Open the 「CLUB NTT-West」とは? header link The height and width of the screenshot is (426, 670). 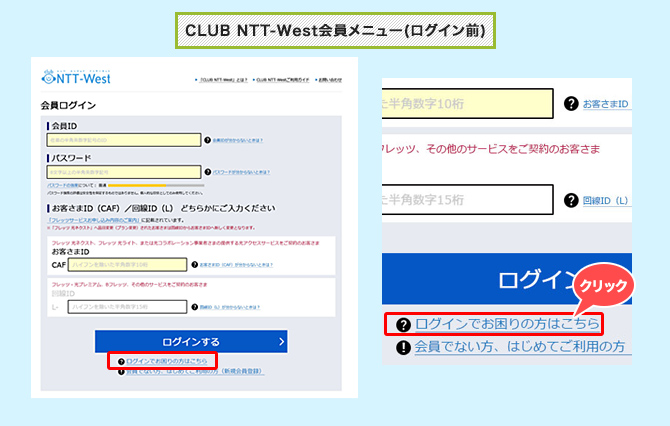pos(223,80)
